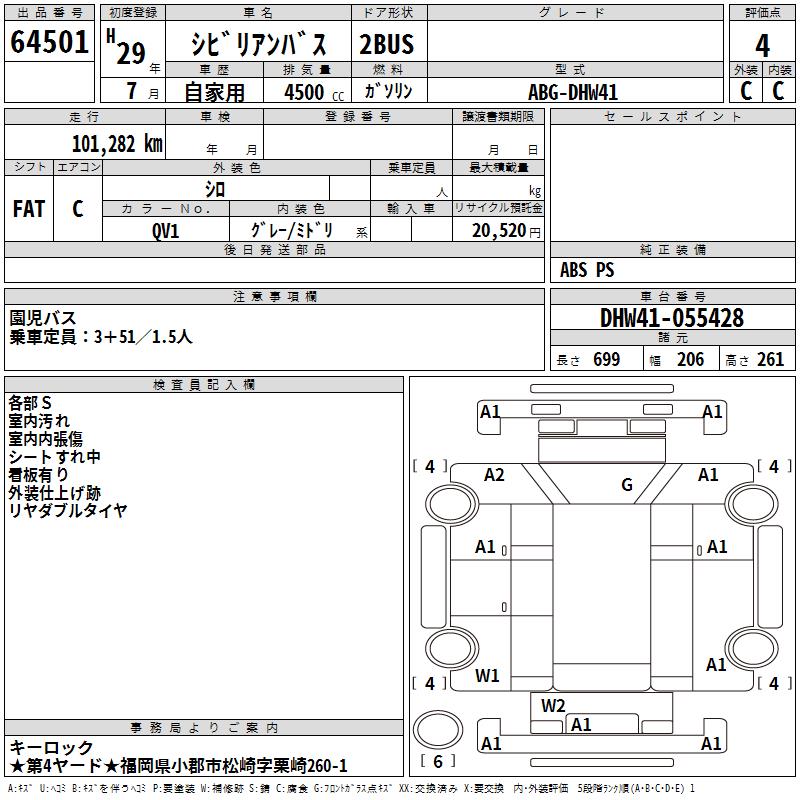Click the shift type FAT
This screenshot has height=800, width=800.
[29, 209]
